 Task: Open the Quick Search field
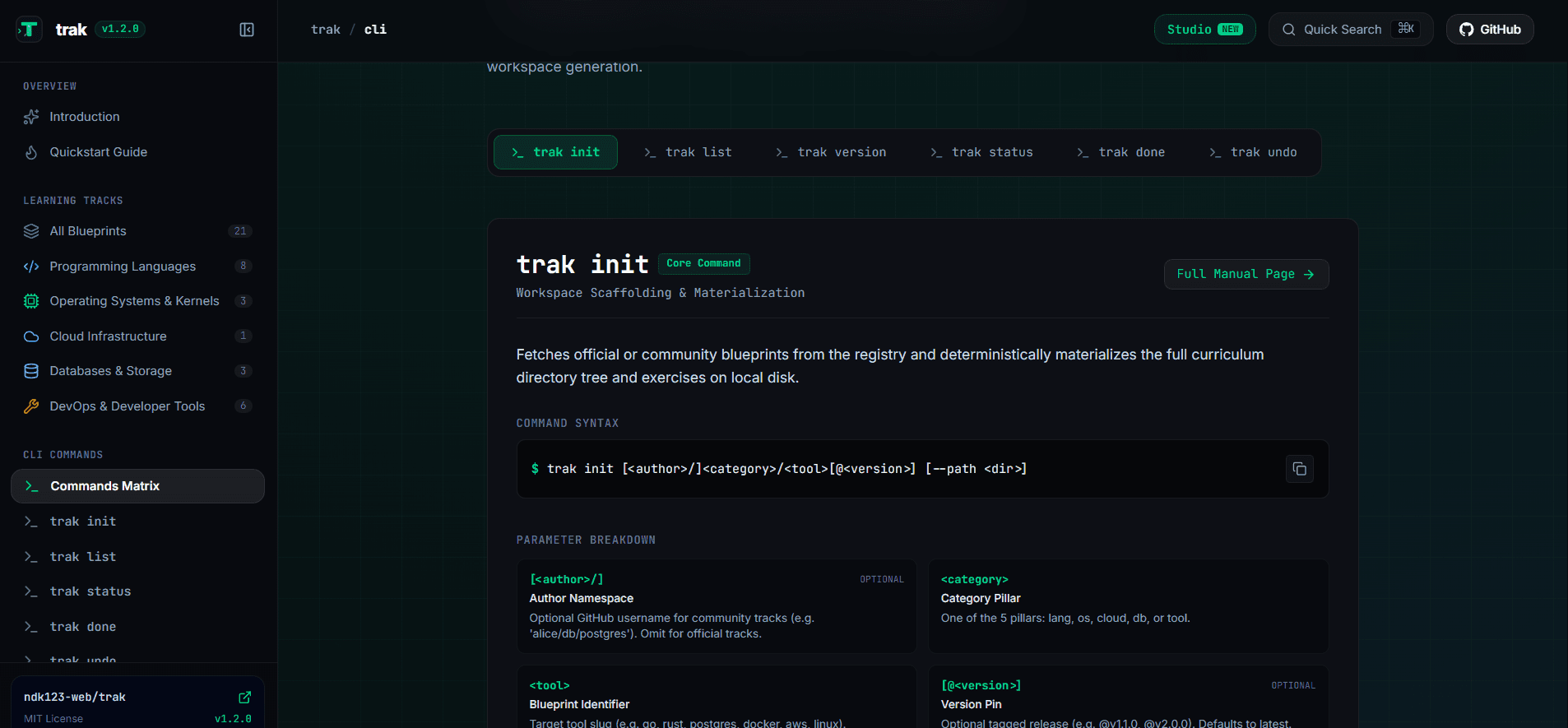(x=1351, y=30)
